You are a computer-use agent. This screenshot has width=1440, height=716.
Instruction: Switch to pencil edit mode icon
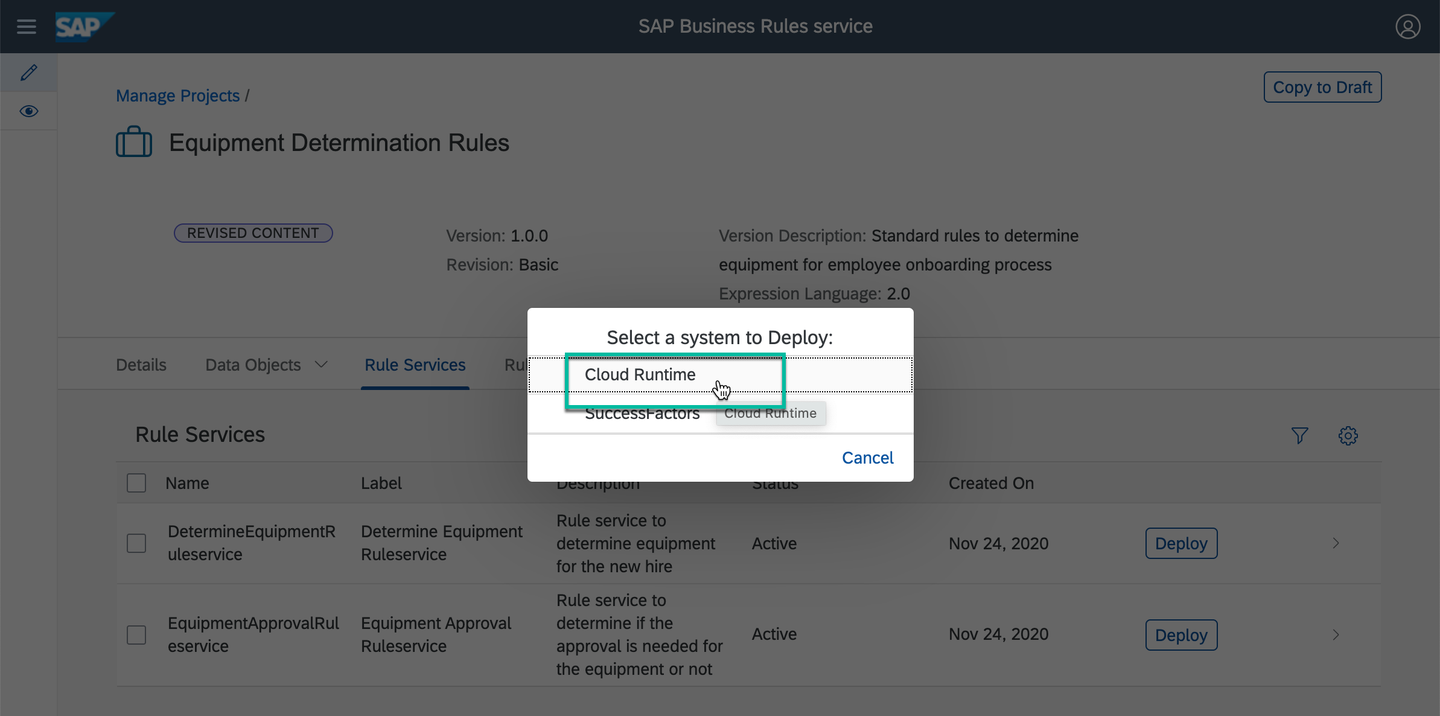[x=29, y=72]
